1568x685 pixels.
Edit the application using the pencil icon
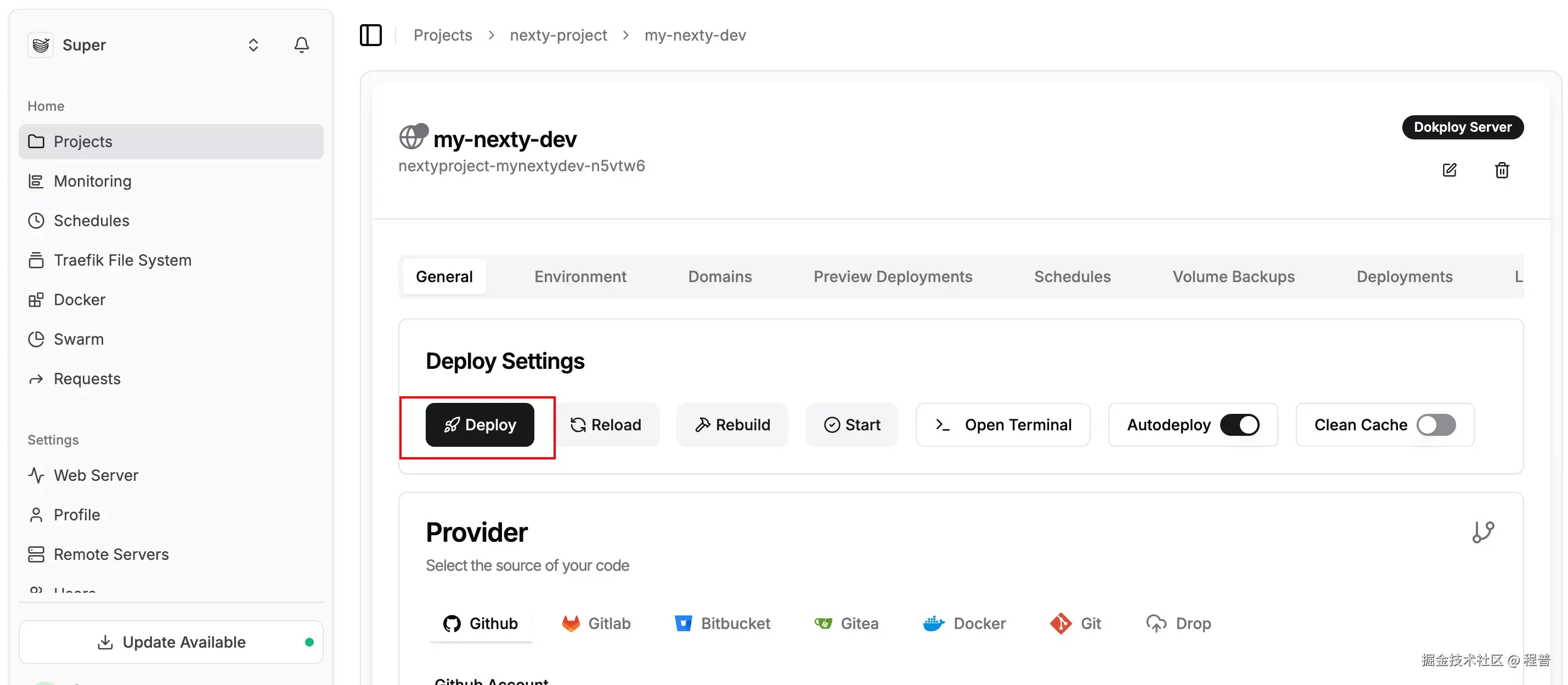[1450, 170]
